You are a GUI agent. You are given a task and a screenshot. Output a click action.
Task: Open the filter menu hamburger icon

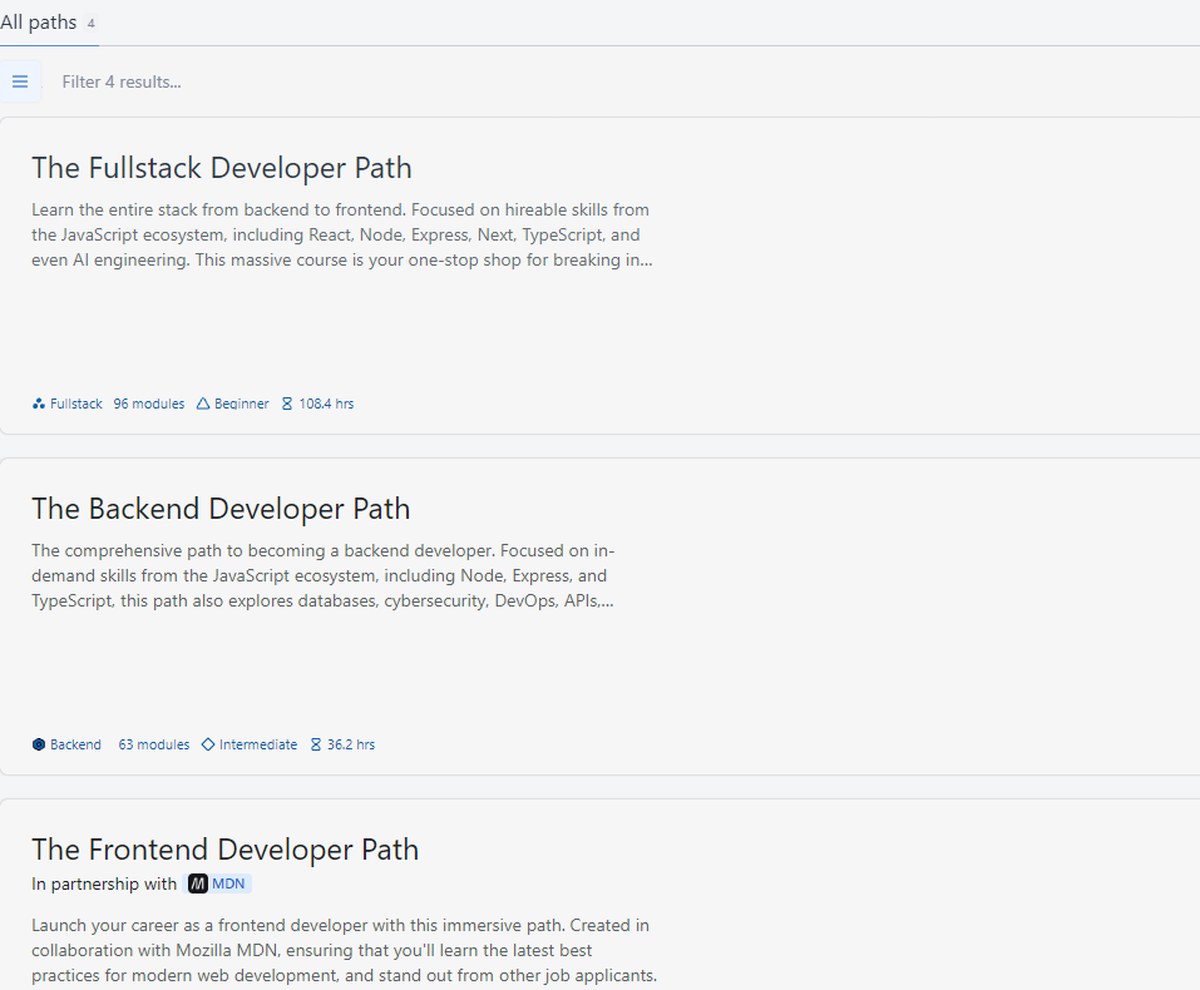pyautogui.click(x=20, y=82)
